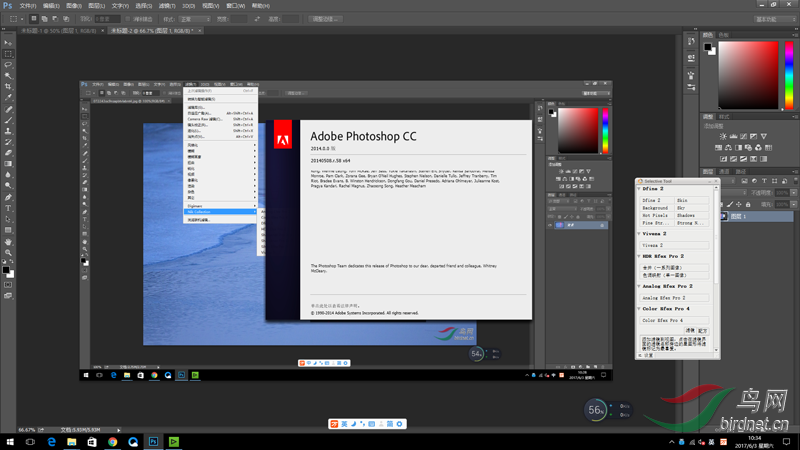Collapse the Dfine 2 section in Selective Tool

[640, 188]
